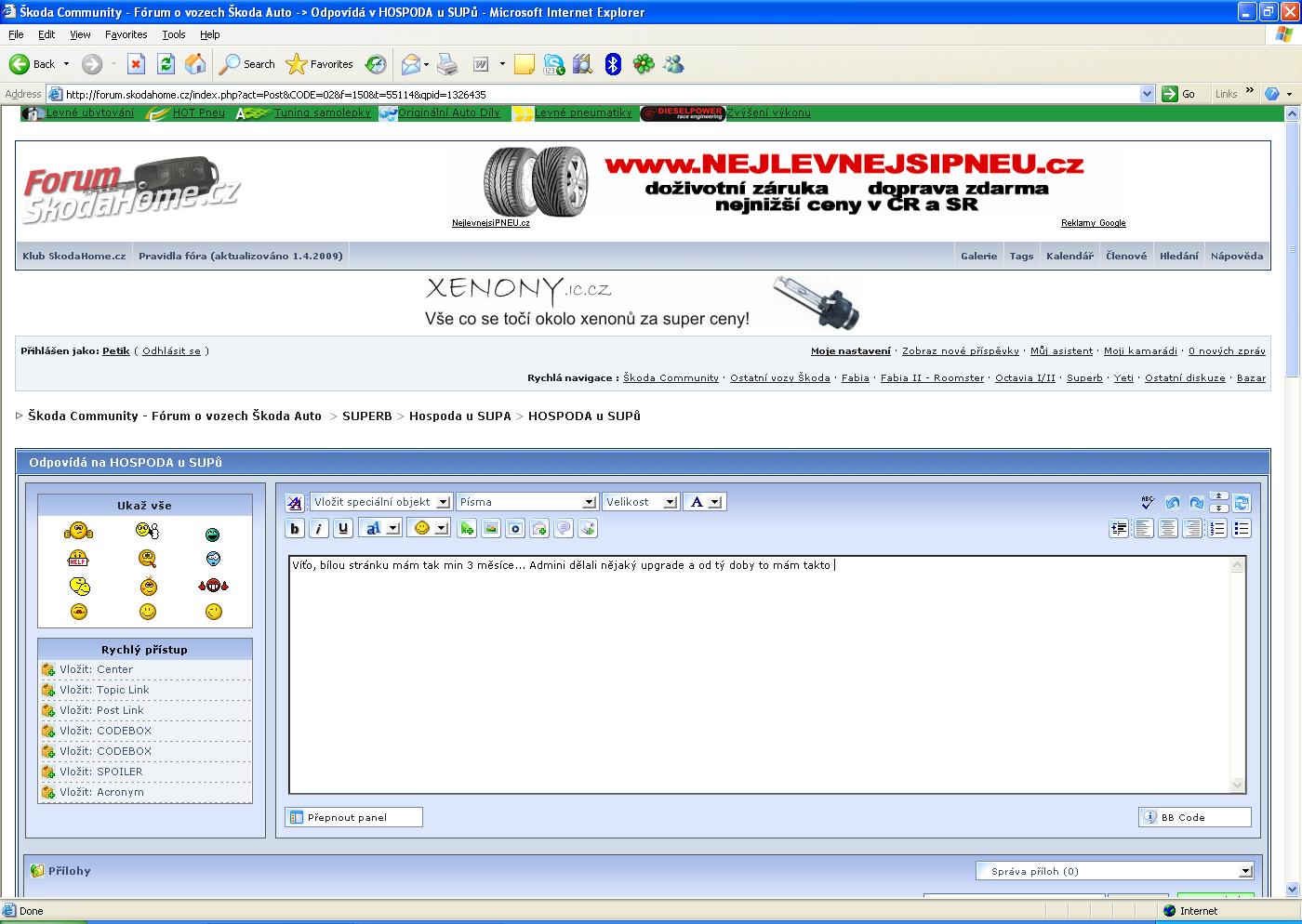The image size is (1302, 924).
Task: Open the Správa příloh dropdown
Action: pos(1115,871)
